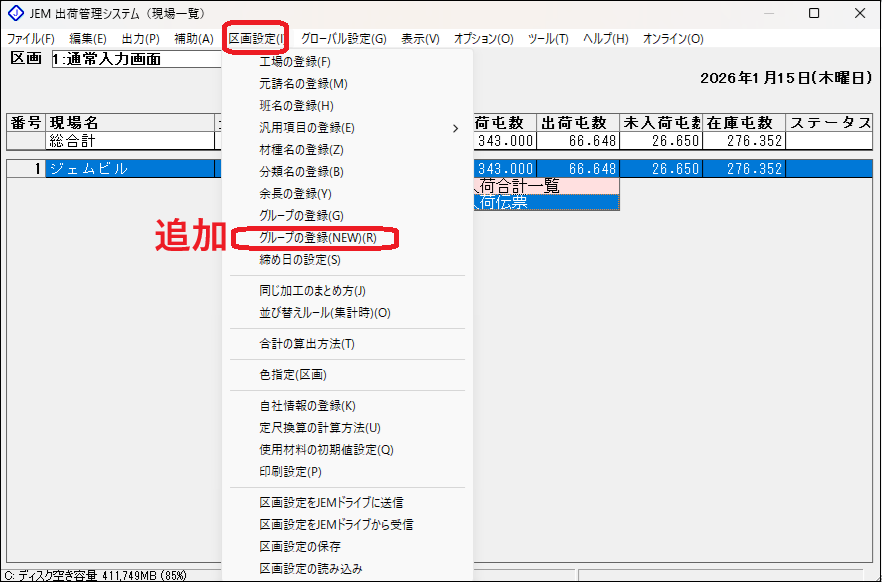Click the 区画 input field
This screenshot has width=882, height=582.
click(x=135, y=59)
